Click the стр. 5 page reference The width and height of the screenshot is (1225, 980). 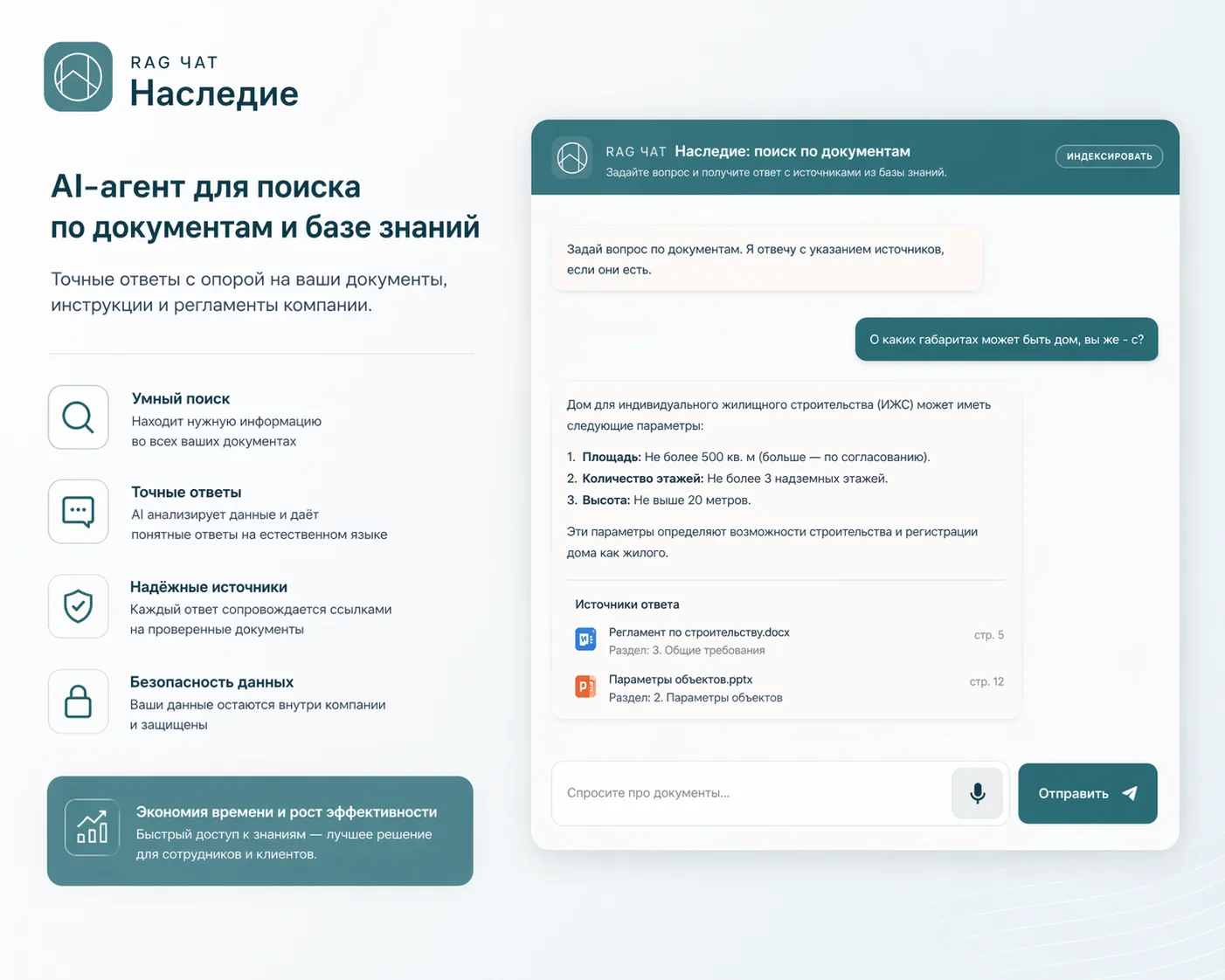[x=989, y=635]
